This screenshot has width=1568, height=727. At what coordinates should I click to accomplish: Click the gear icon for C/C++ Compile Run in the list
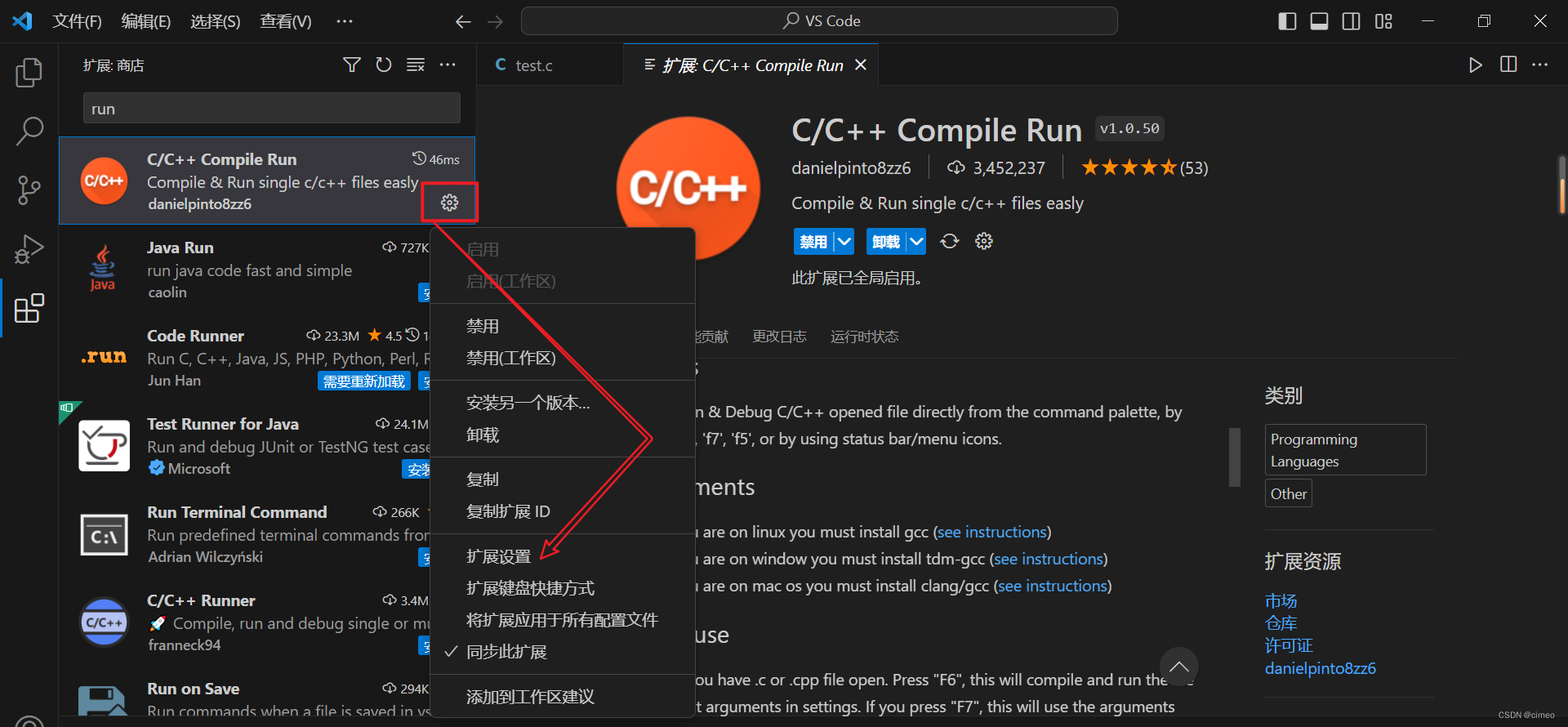[450, 203]
